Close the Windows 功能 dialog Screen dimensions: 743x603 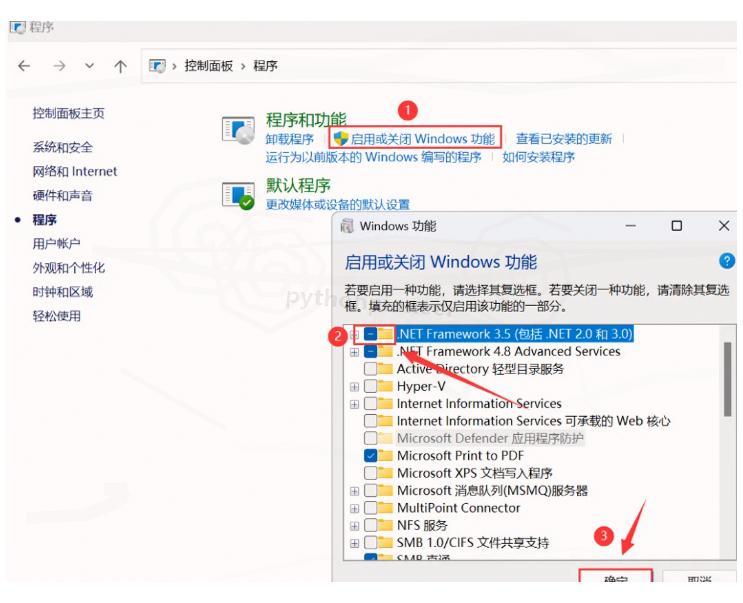[724, 226]
